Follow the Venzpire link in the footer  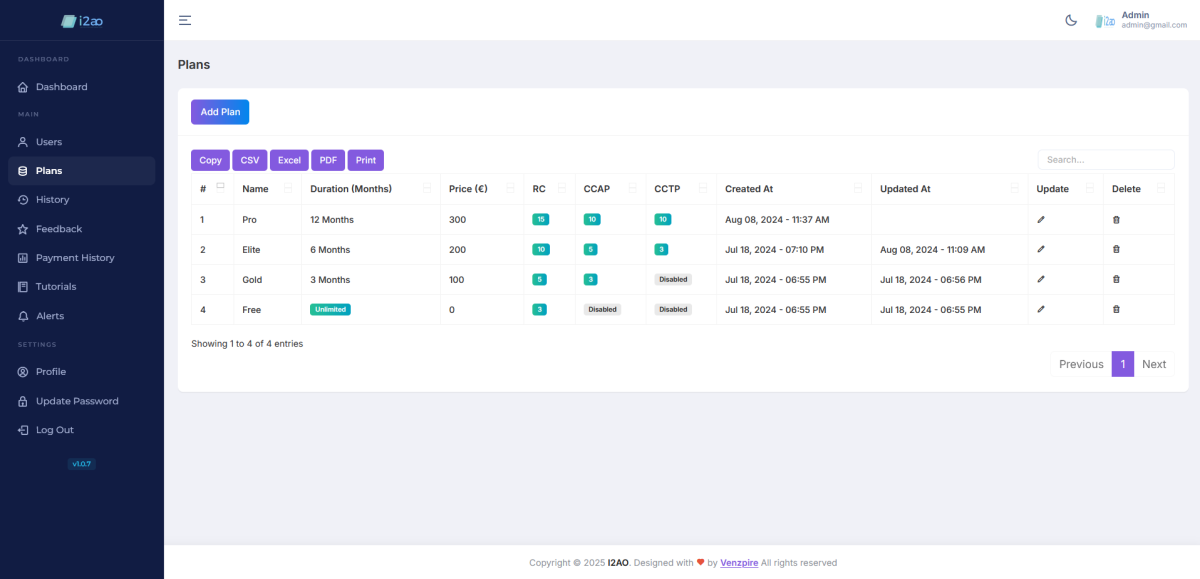[x=739, y=563]
